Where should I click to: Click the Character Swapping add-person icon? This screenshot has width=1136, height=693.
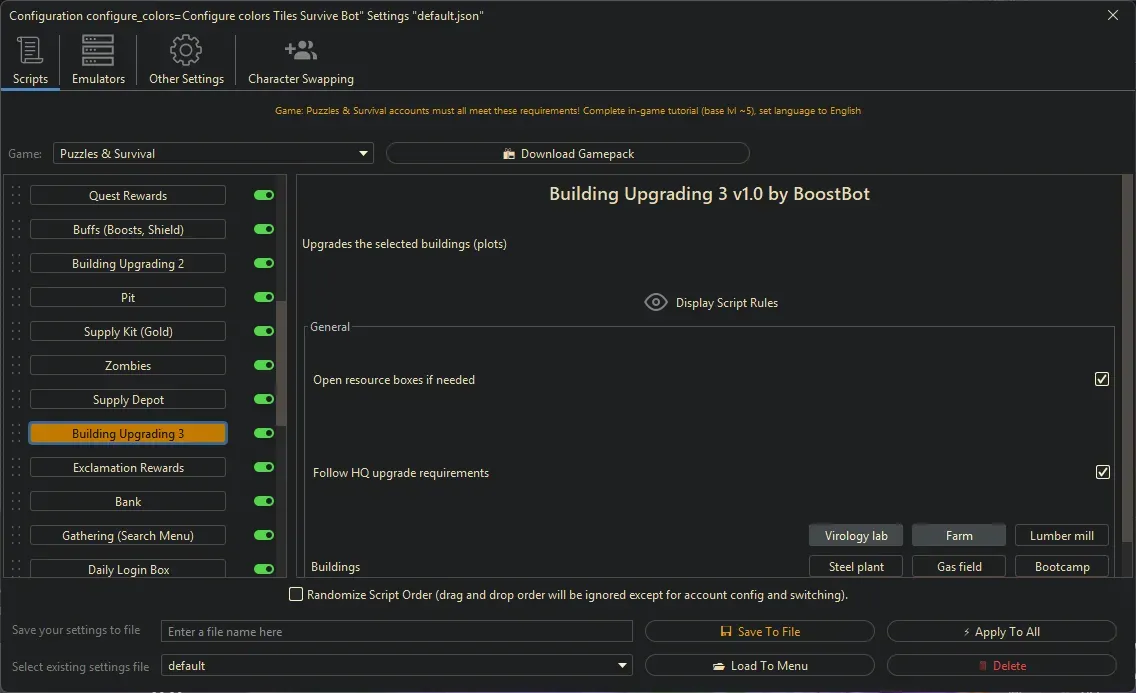click(300, 50)
